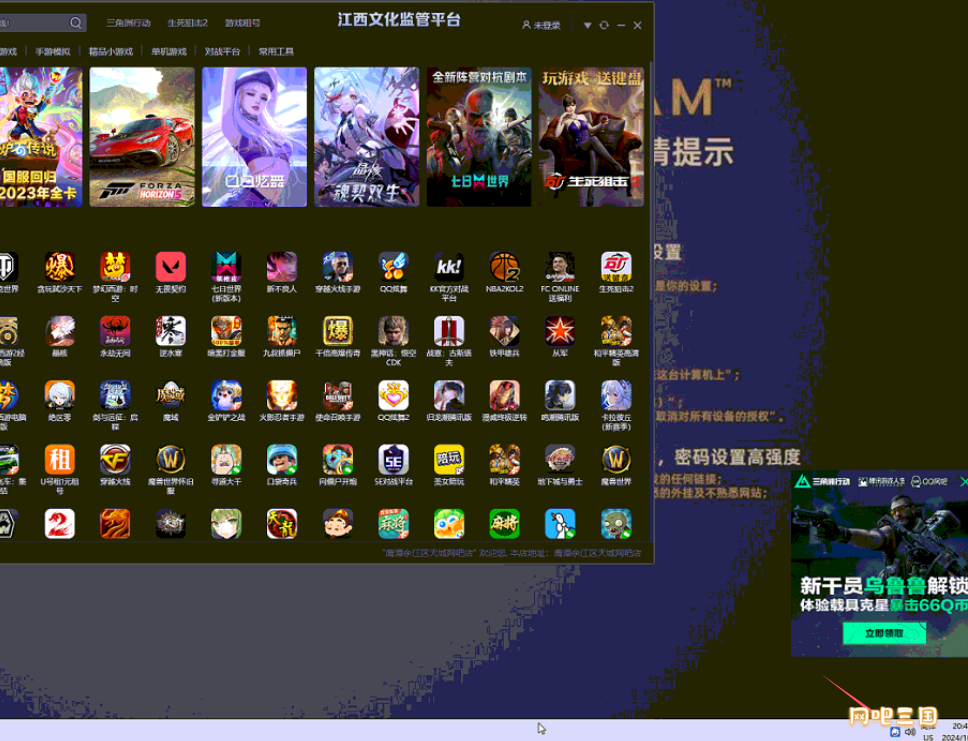Image resolution: width=968 pixels, height=741 pixels.
Task: Open the 金铲铲之战 icon
Action: 227,395
